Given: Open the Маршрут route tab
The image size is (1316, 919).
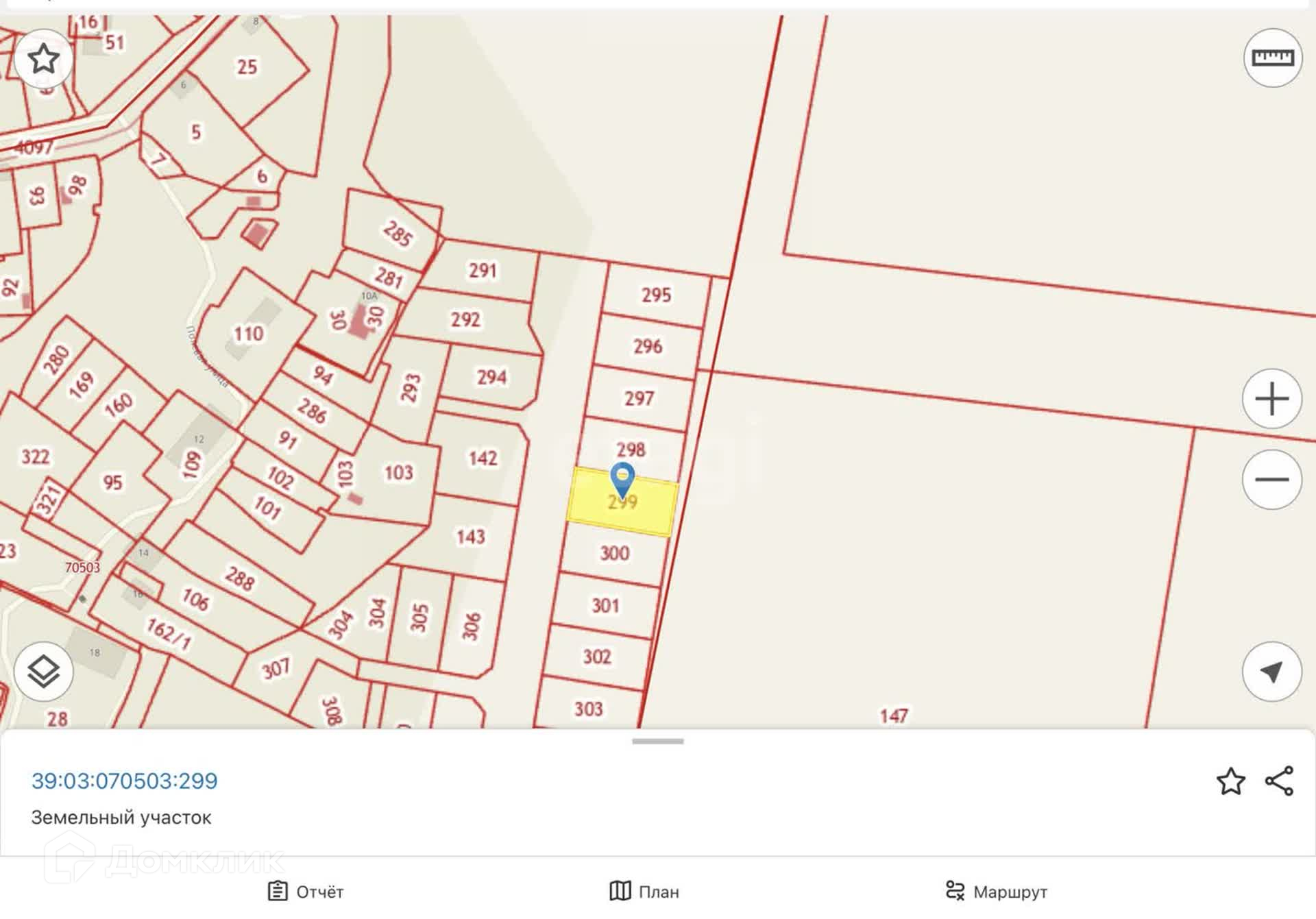Looking at the screenshot, I should (996, 892).
